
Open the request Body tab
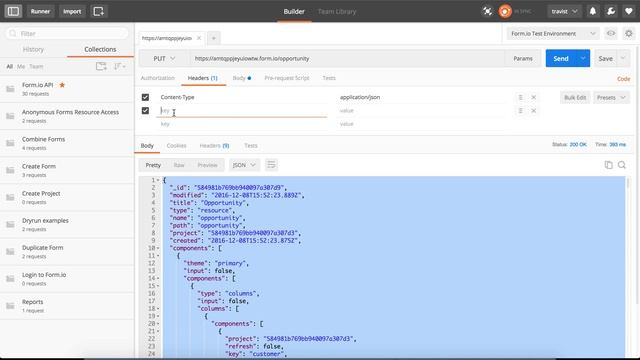(x=242, y=78)
